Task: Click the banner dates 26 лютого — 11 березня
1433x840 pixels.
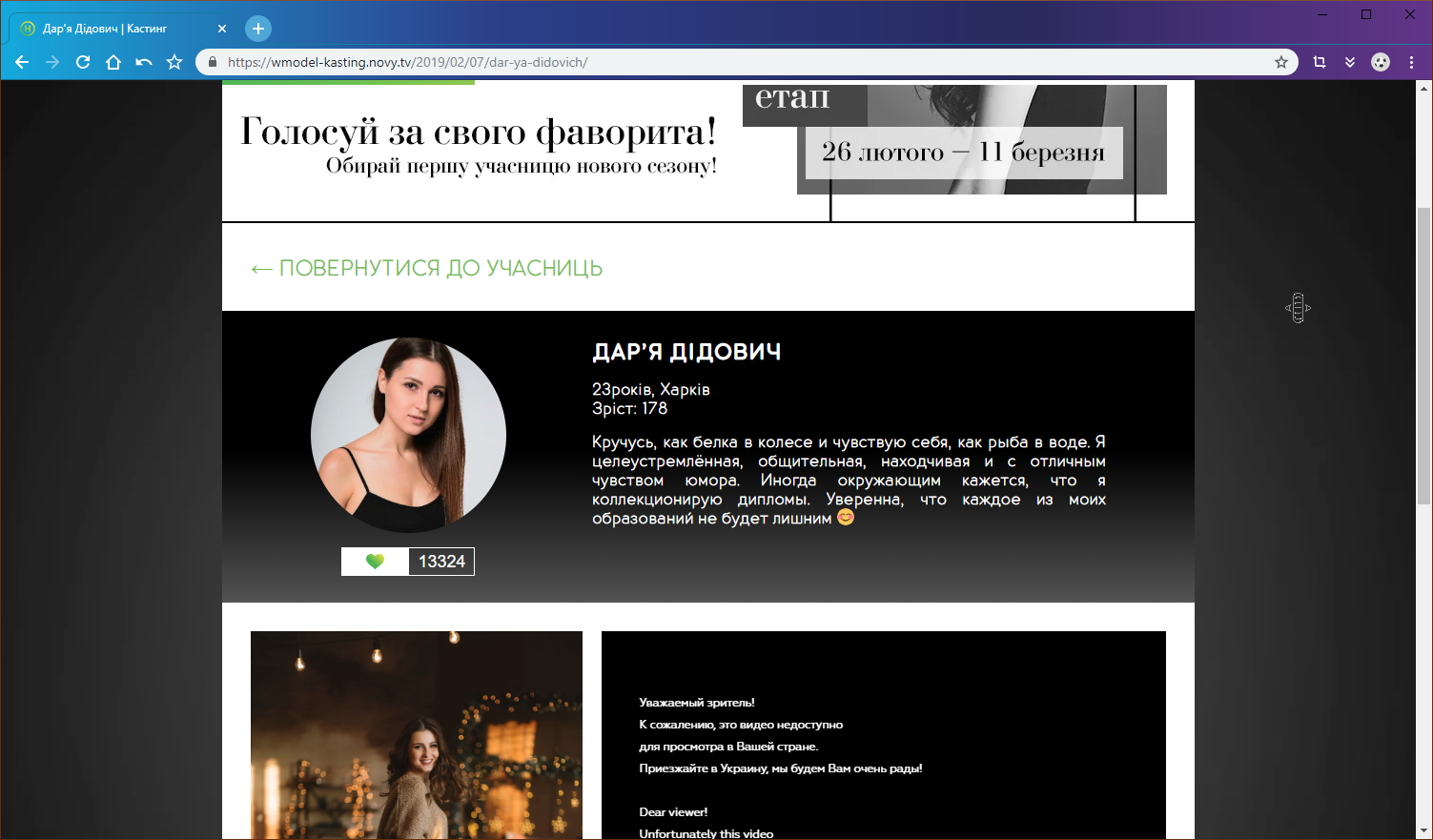Action: 964,153
